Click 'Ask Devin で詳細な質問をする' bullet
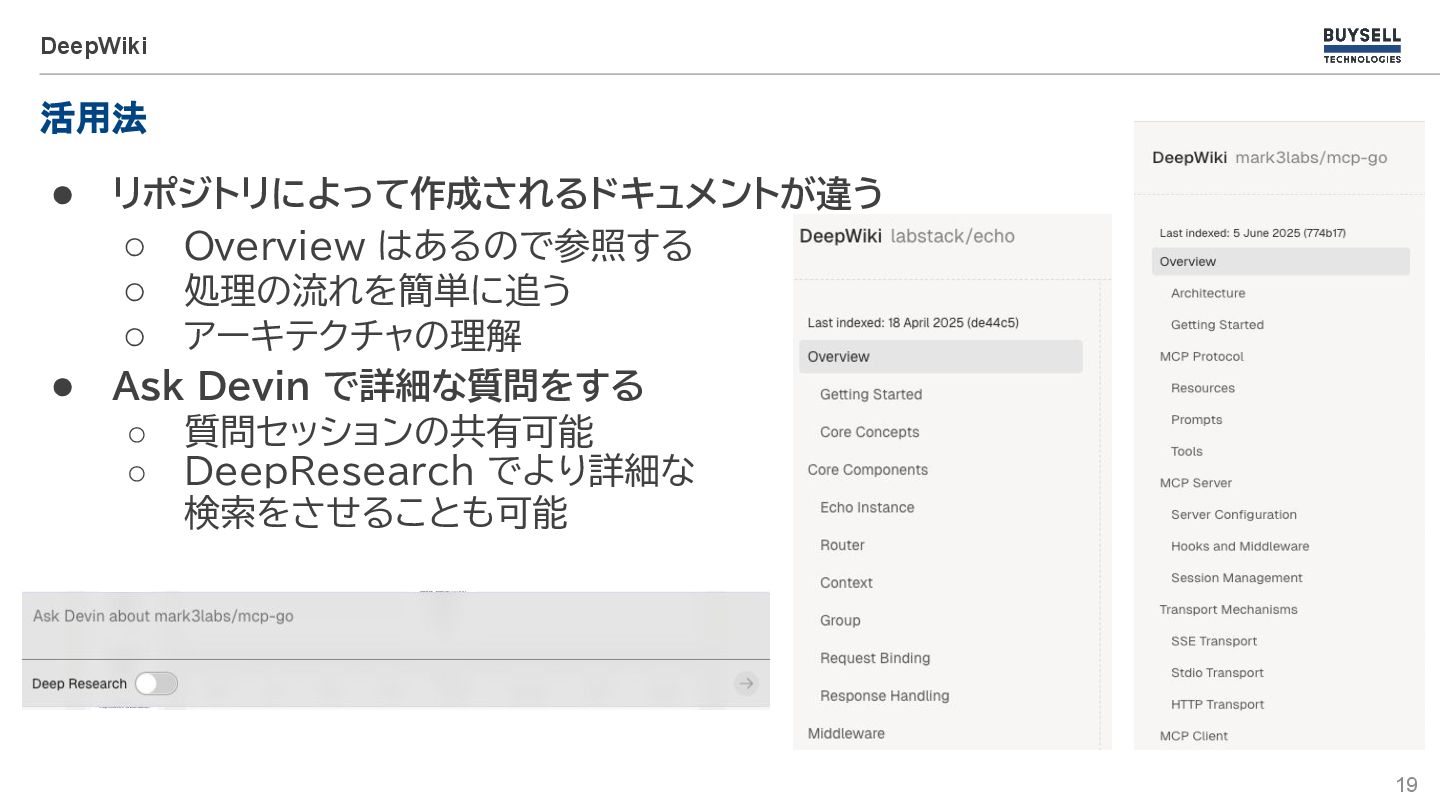 pos(378,385)
